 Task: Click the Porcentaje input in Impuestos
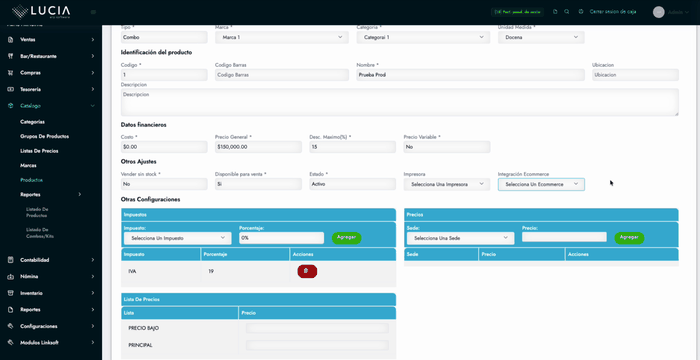(x=281, y=238)
